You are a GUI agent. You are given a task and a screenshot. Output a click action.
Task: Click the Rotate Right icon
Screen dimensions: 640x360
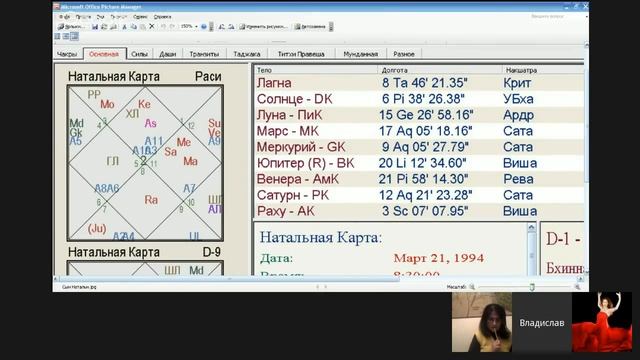[231, 27]
